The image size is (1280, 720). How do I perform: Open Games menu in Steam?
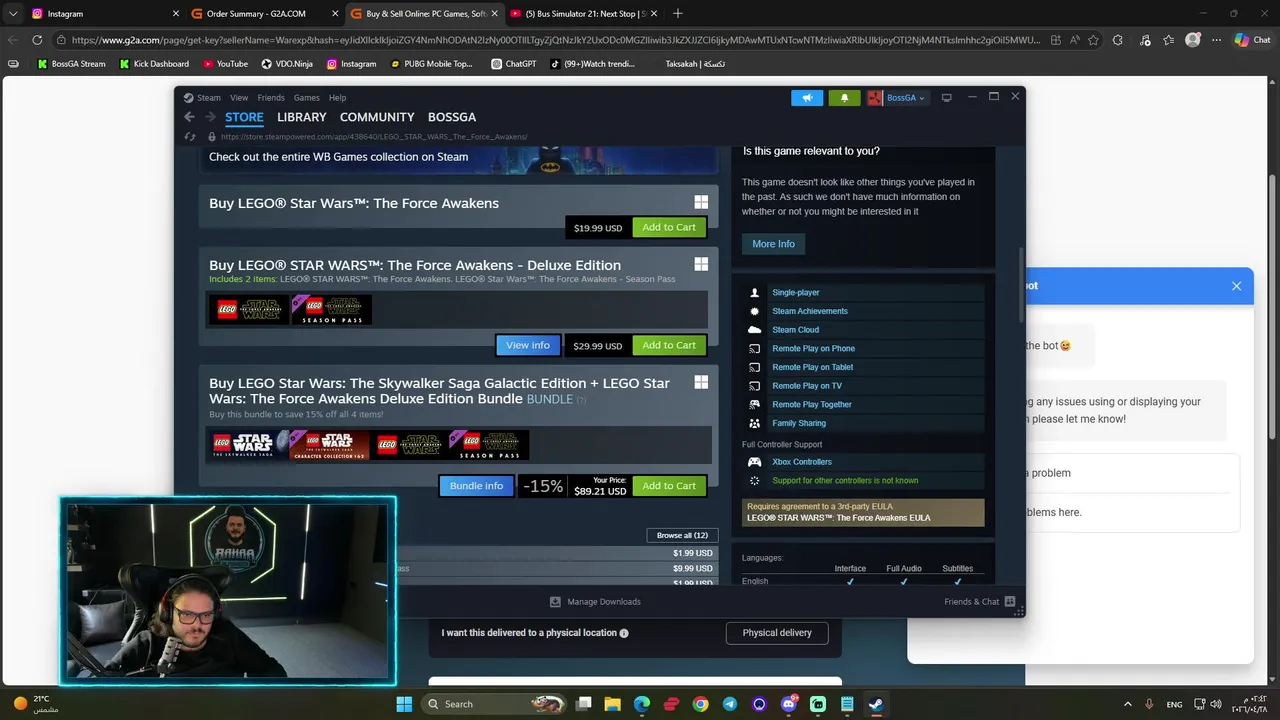[x=307, y=97]
